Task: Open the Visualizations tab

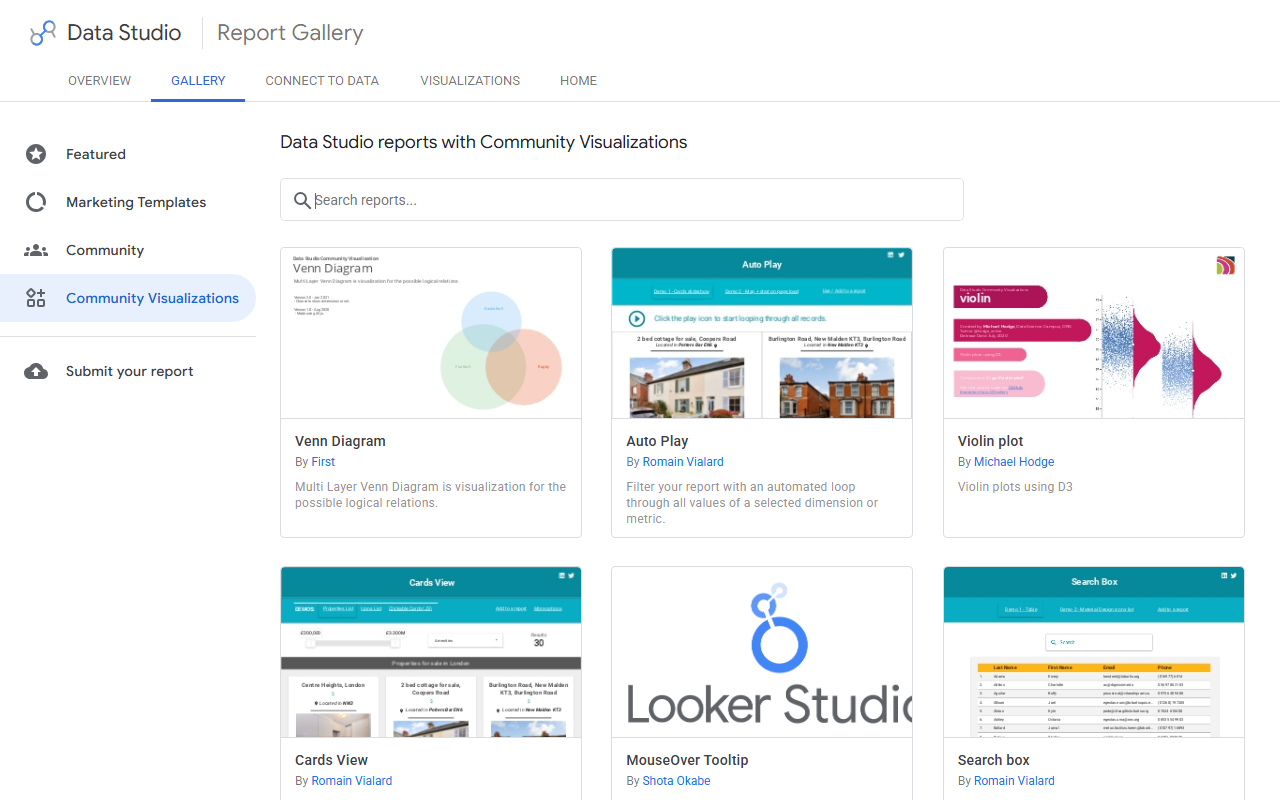Action: [470, 81]
